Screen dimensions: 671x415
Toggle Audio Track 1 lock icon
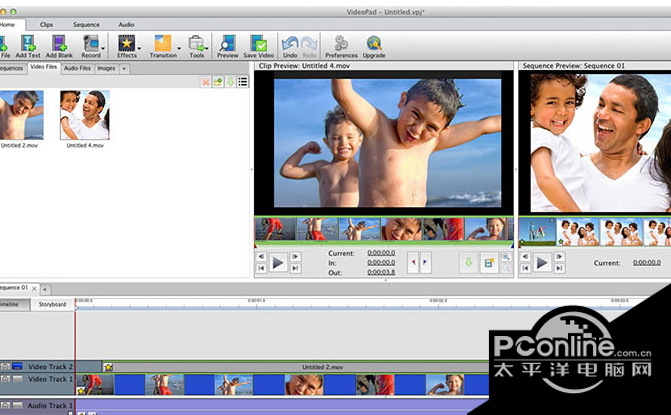point(5,405)
